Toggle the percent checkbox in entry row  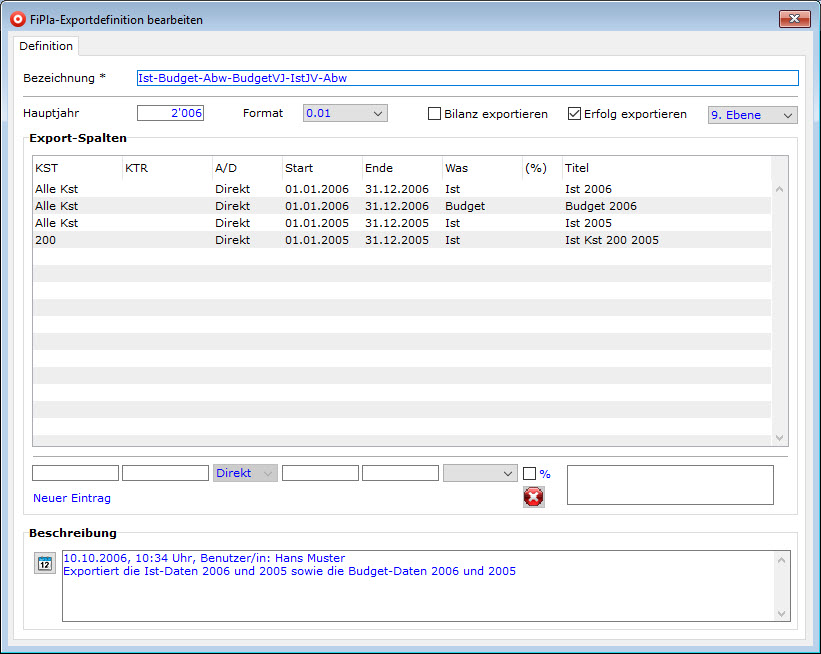tap(530, 474)
